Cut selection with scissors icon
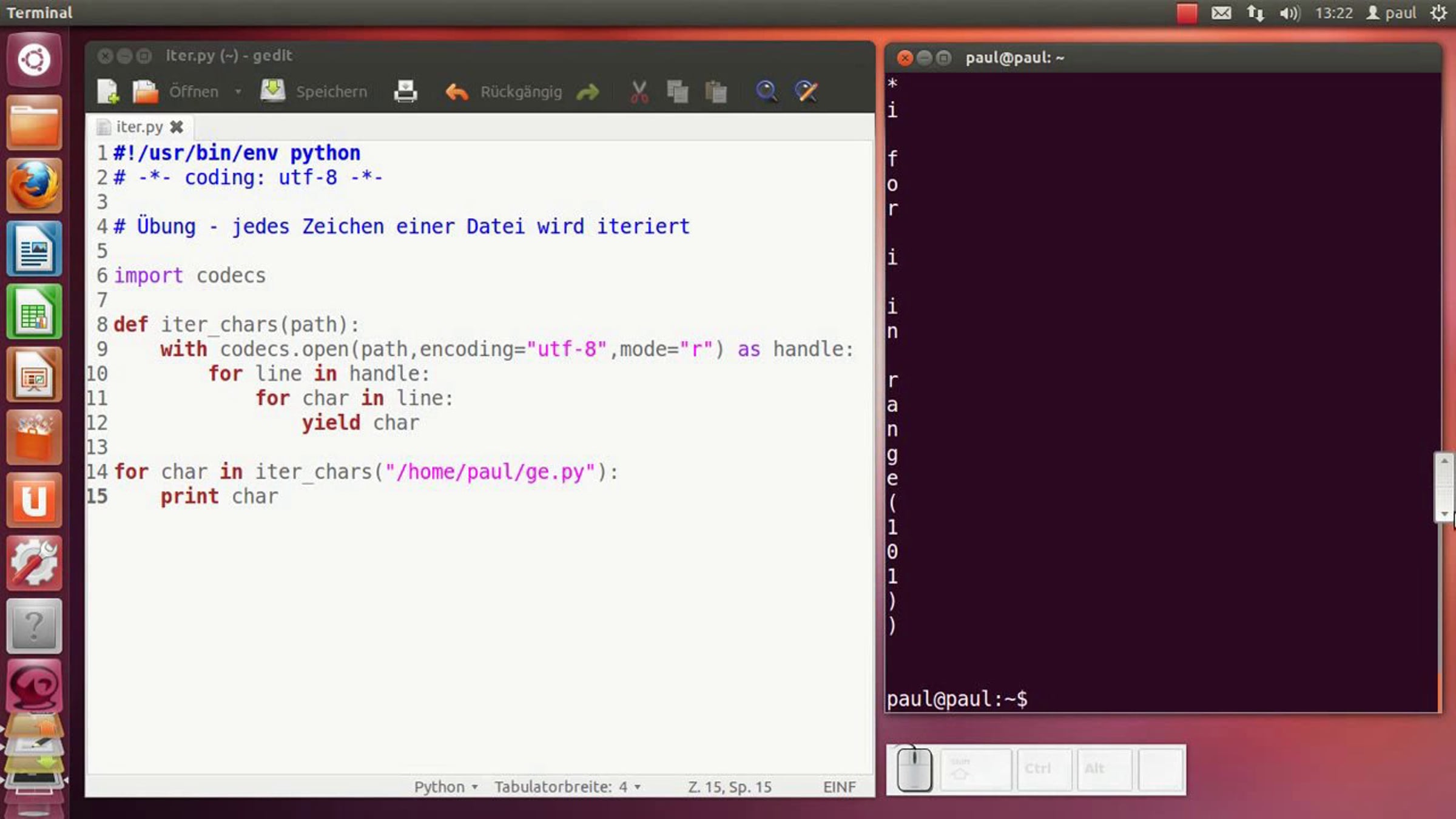The height and width of the screenshot is (819, 1456). click(639, 92)
